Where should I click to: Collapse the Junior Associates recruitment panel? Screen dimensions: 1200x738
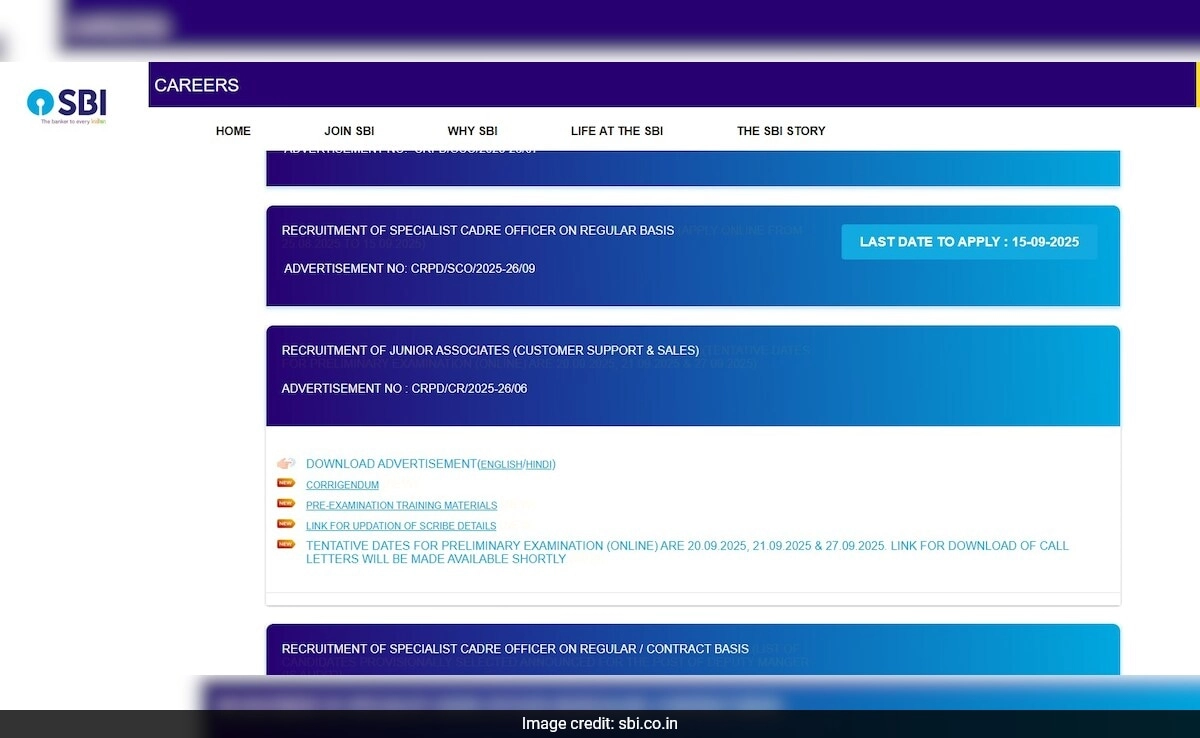tap(490, 351)
